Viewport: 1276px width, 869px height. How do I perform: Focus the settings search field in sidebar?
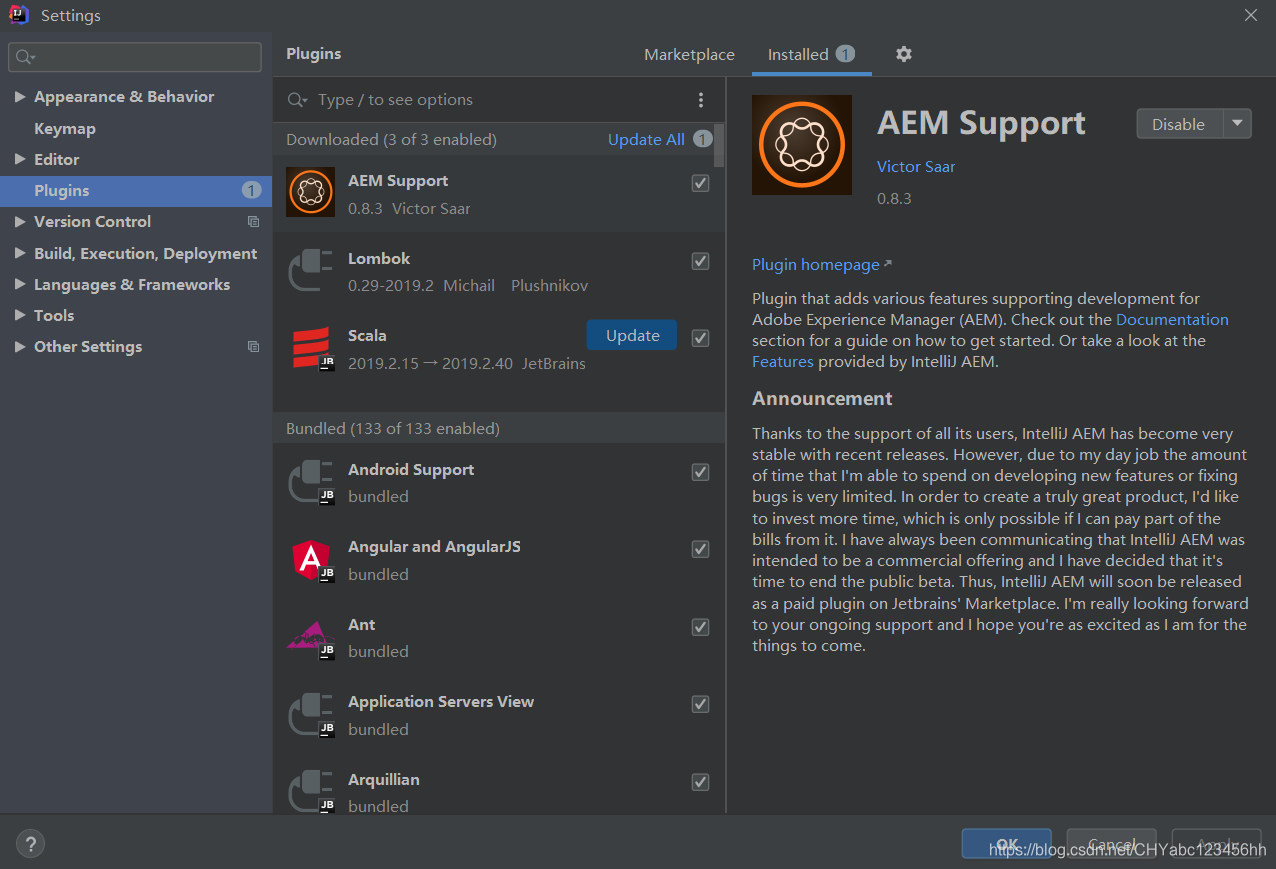(x=135, y=57)
